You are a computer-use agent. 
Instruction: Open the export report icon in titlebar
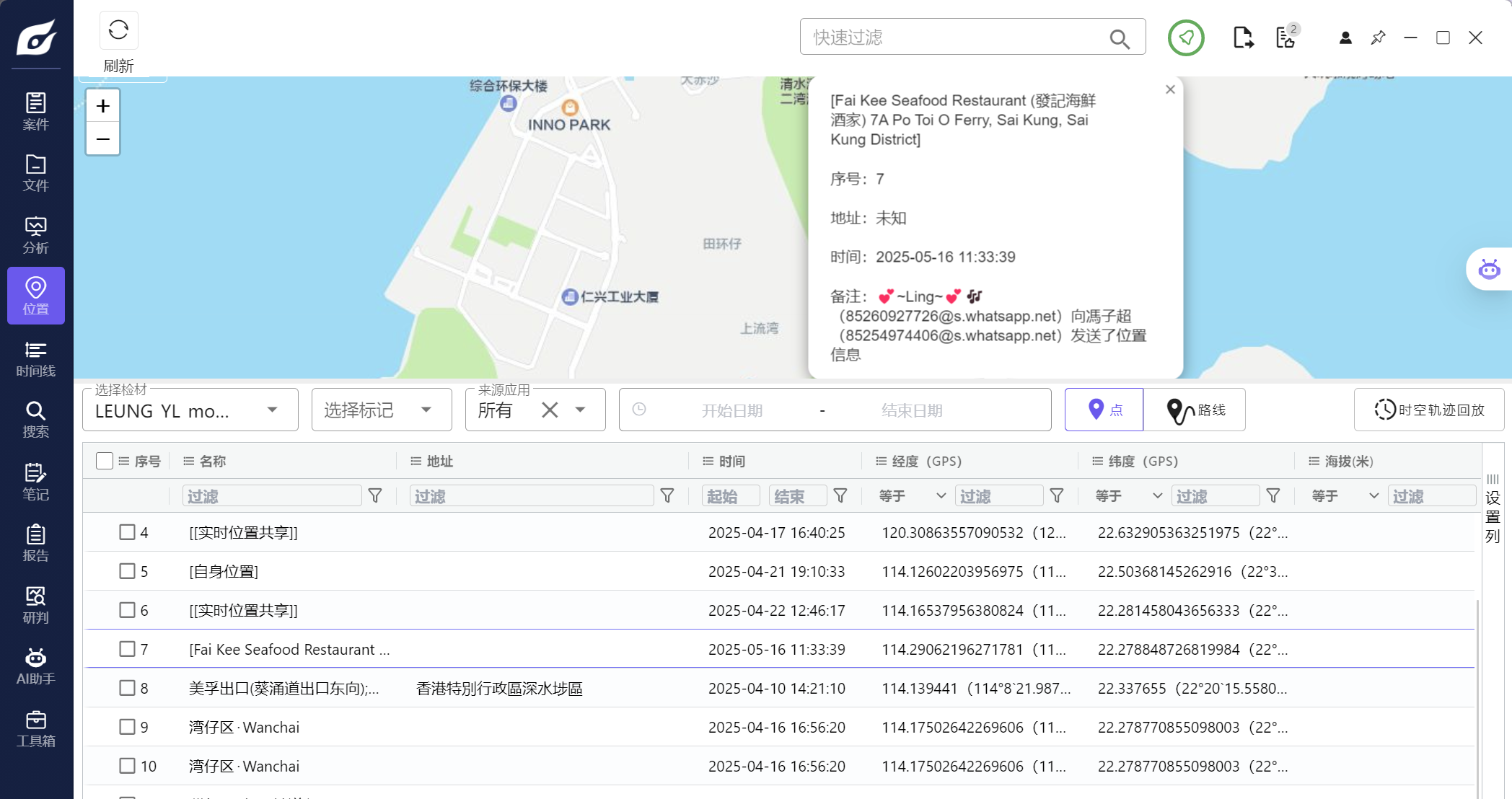[x=1243, y=38]
